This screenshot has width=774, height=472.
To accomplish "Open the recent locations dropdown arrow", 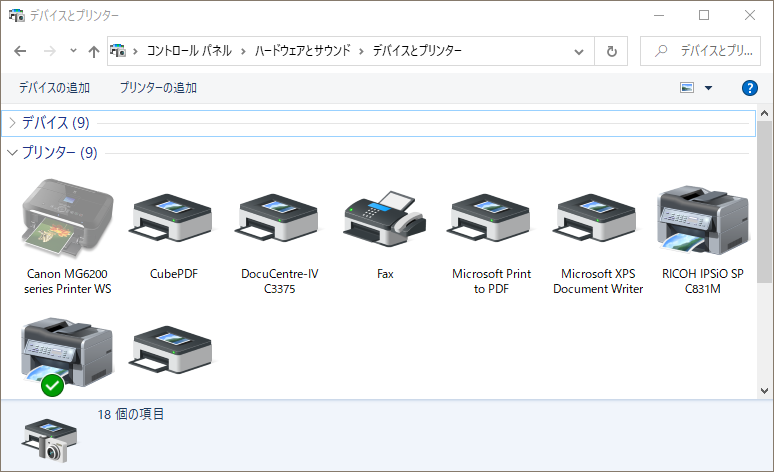I will click(73, 50).
